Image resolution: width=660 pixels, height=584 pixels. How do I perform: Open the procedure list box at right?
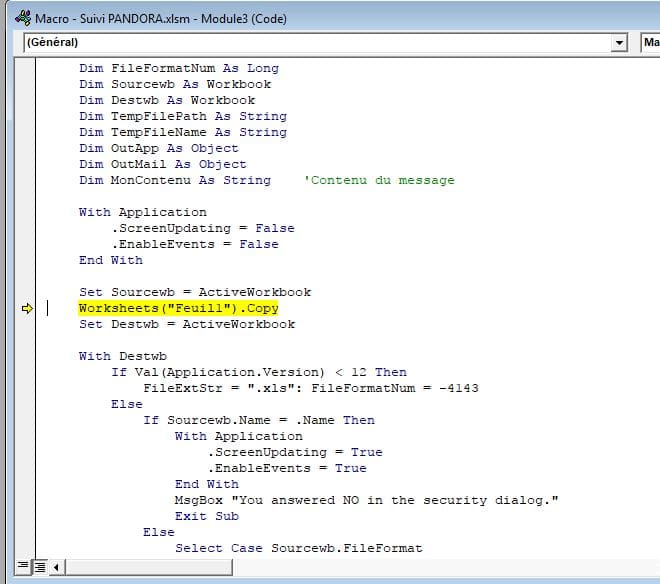(x=650, y=43)
